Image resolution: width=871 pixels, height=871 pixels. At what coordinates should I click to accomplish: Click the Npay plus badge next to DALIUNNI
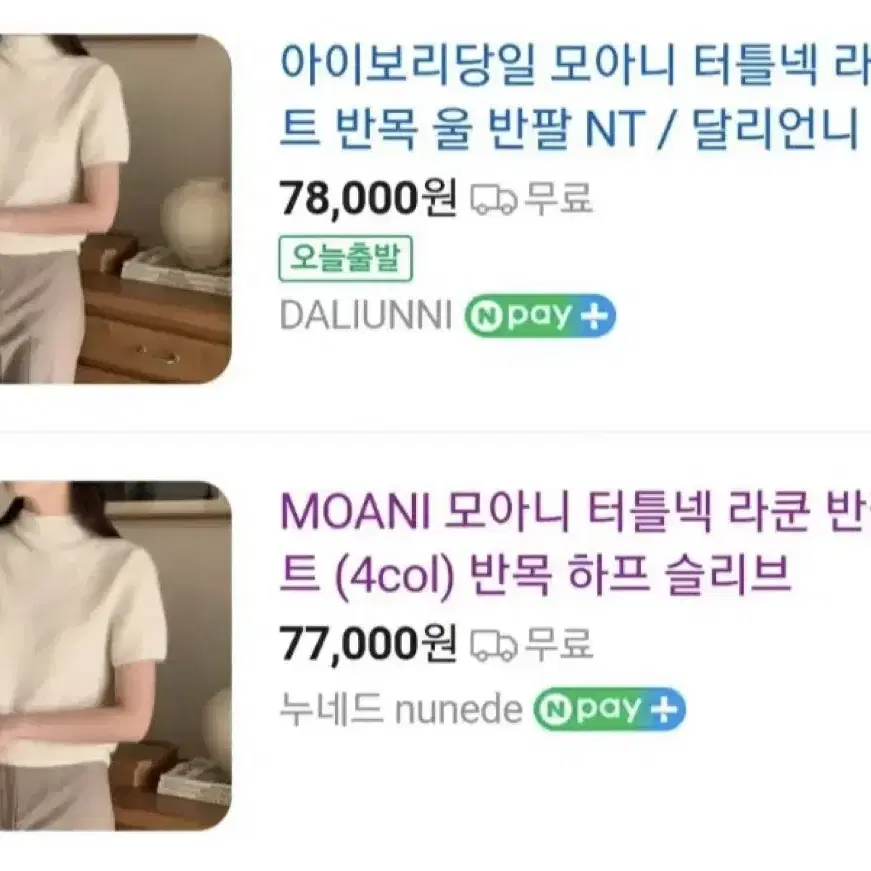pos(540,316)
